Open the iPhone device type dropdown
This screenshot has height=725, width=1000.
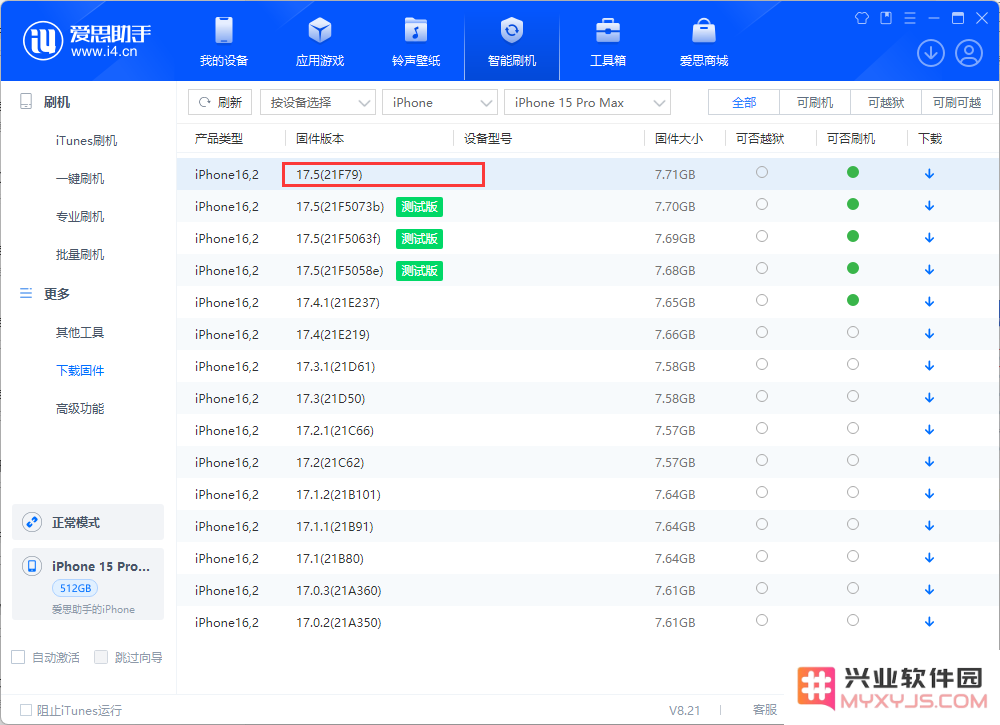click(x=439, y=102)
